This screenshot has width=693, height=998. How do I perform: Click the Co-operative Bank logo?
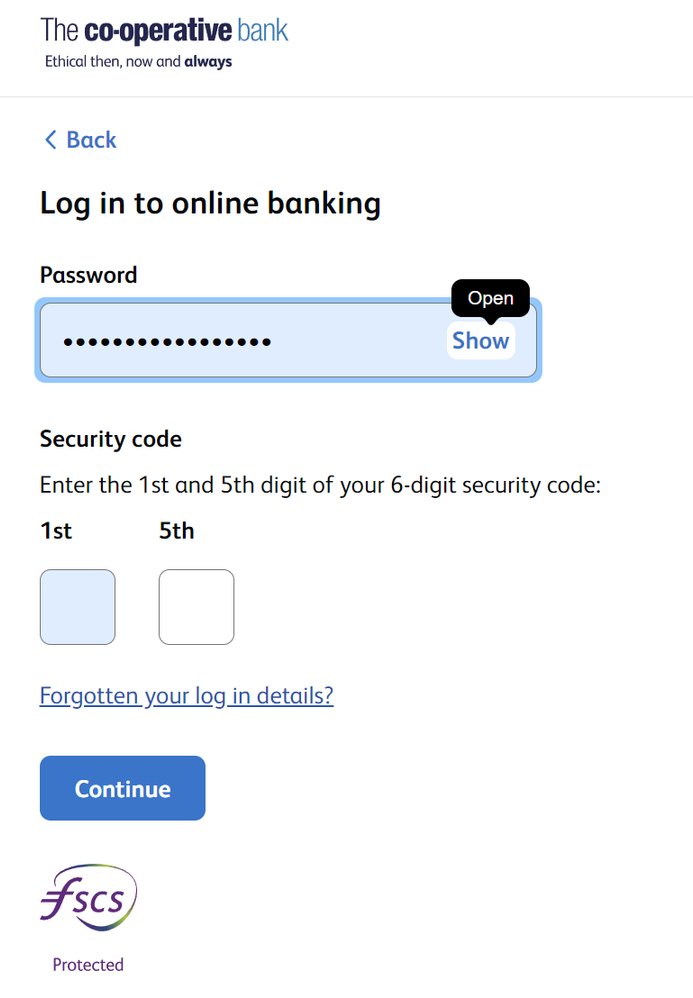point(164,43)
